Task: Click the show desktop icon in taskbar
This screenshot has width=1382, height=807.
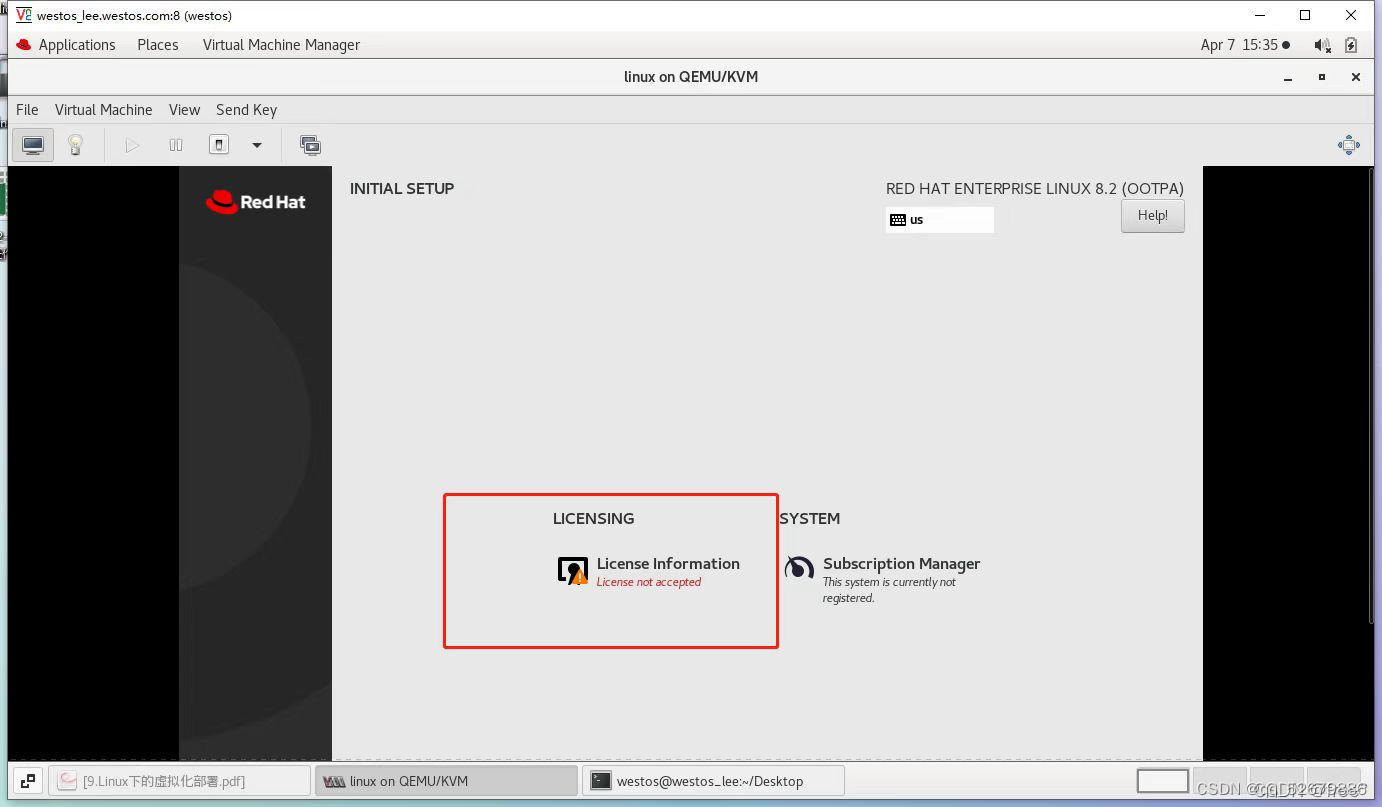Action: coord(28,781)
